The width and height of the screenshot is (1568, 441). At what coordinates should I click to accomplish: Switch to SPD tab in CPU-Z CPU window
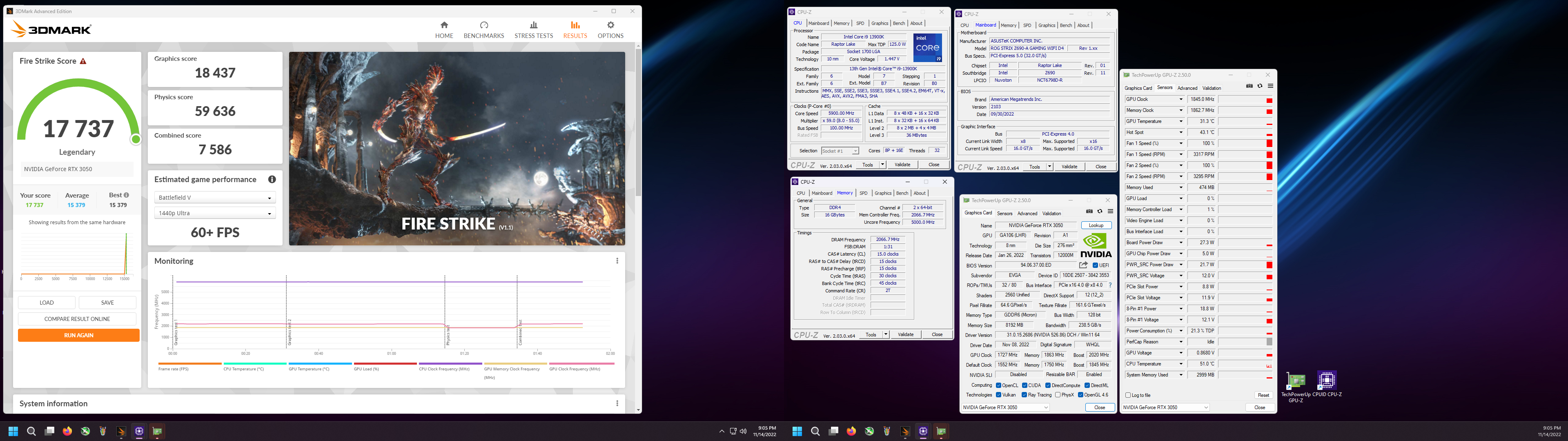tap(860, 23)
